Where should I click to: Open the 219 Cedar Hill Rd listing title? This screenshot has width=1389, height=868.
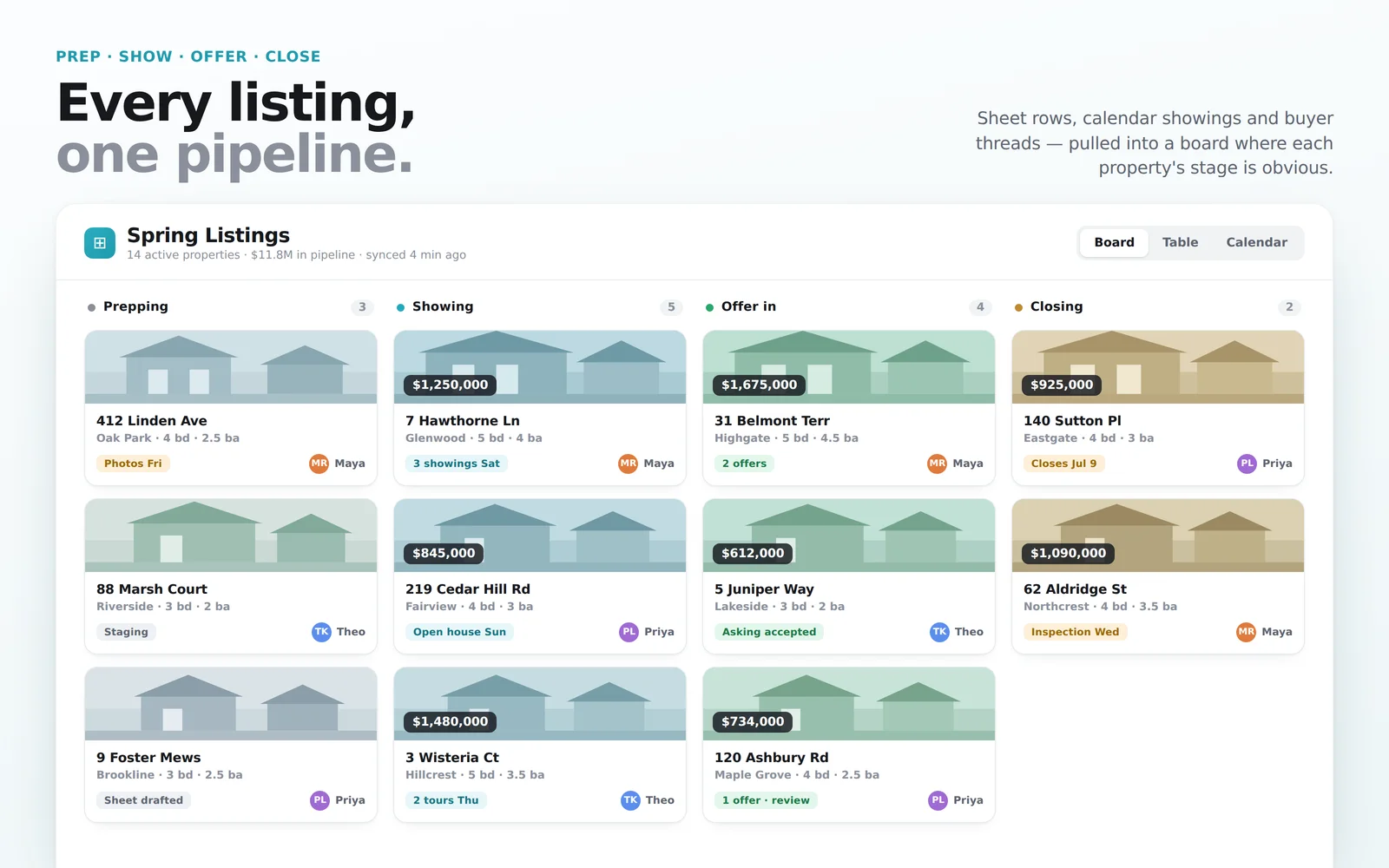[468, 589]
